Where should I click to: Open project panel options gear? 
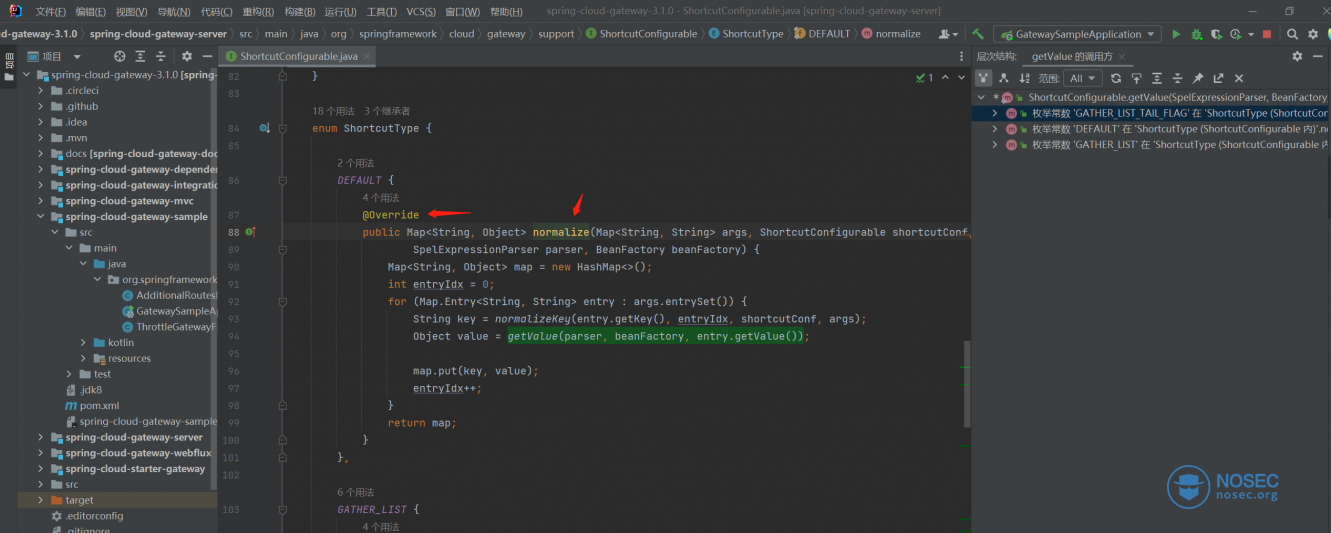click(187, 56)
